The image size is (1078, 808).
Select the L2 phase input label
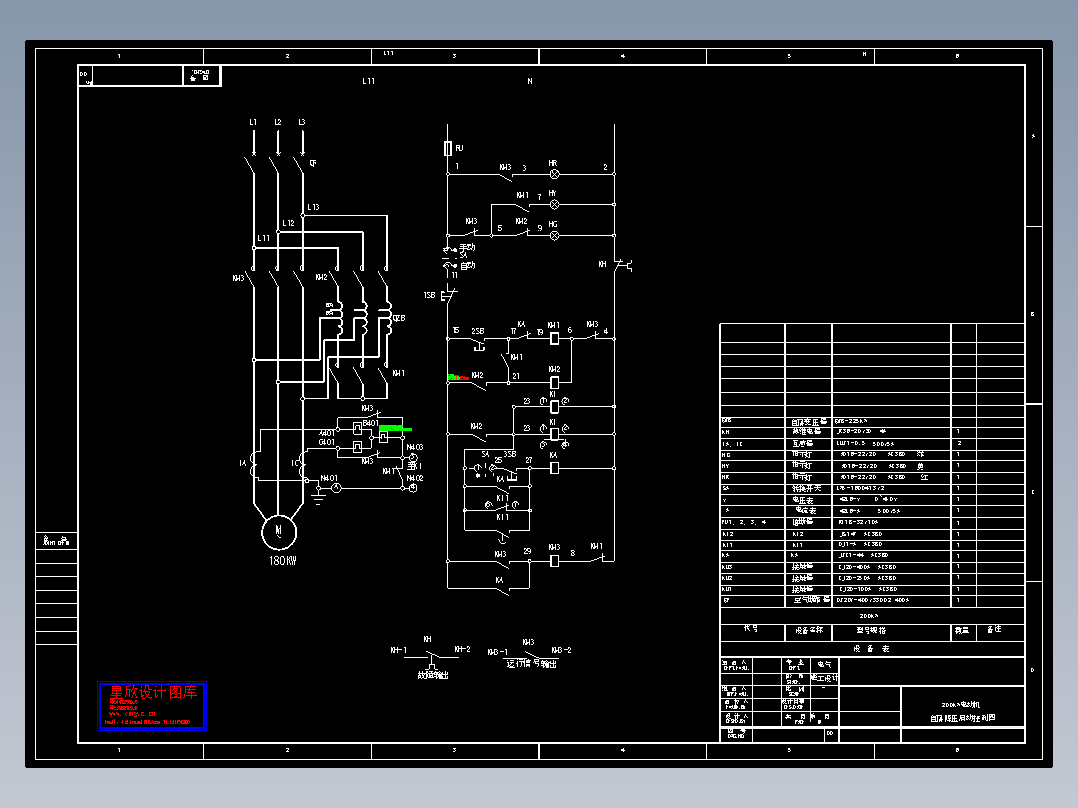tap(278, 122)
